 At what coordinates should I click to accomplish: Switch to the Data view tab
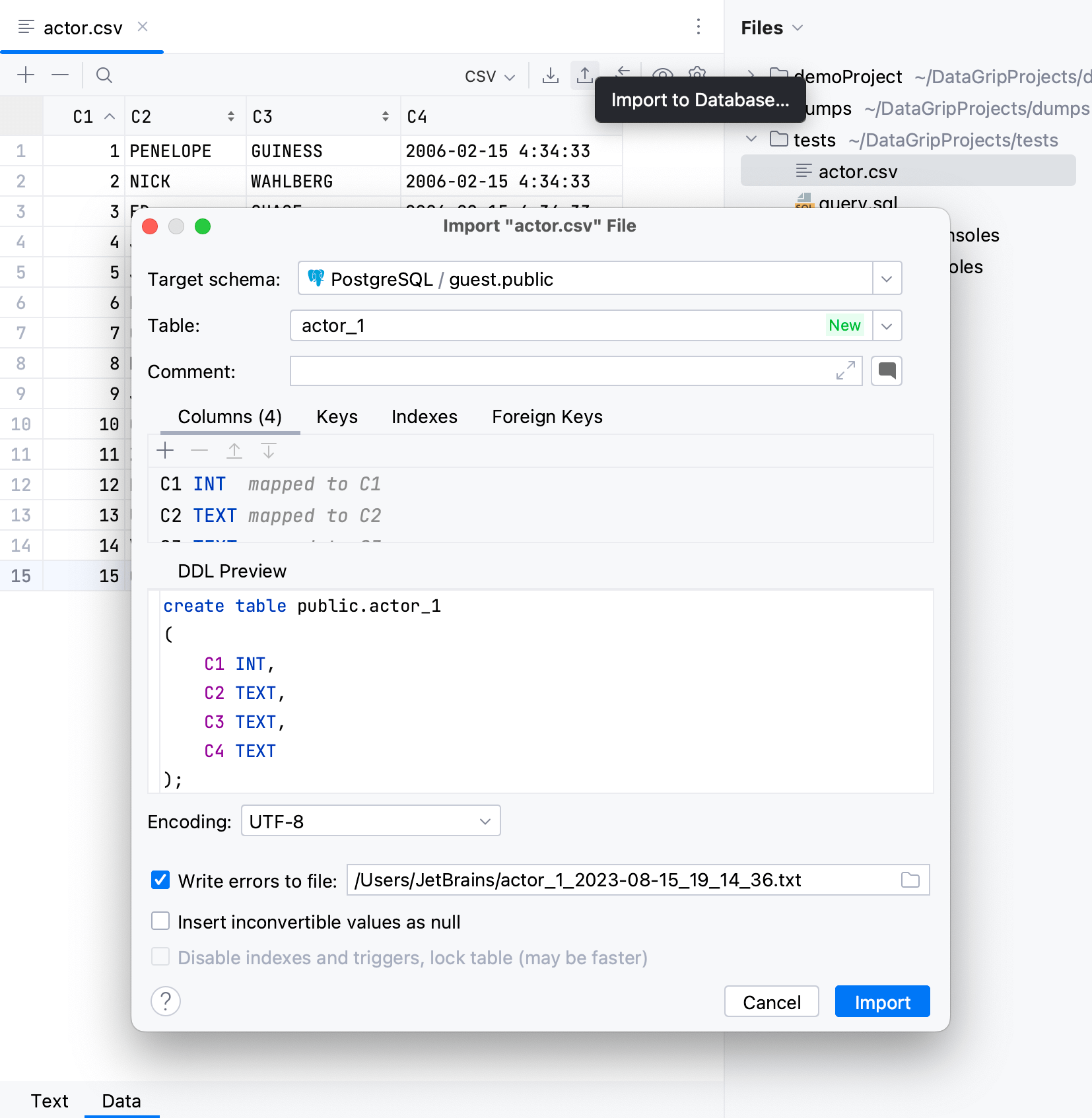click(x=121, y=1100)
